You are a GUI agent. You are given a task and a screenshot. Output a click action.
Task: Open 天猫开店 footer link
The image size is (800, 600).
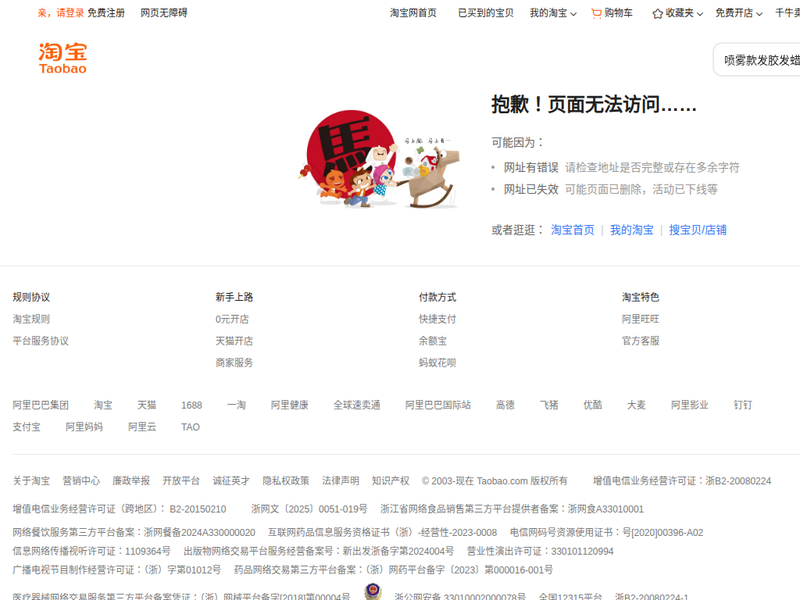tap(234, 341)
